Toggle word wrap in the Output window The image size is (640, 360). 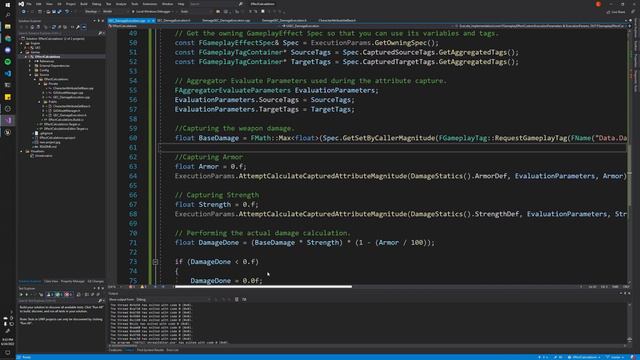pos(244,299)
